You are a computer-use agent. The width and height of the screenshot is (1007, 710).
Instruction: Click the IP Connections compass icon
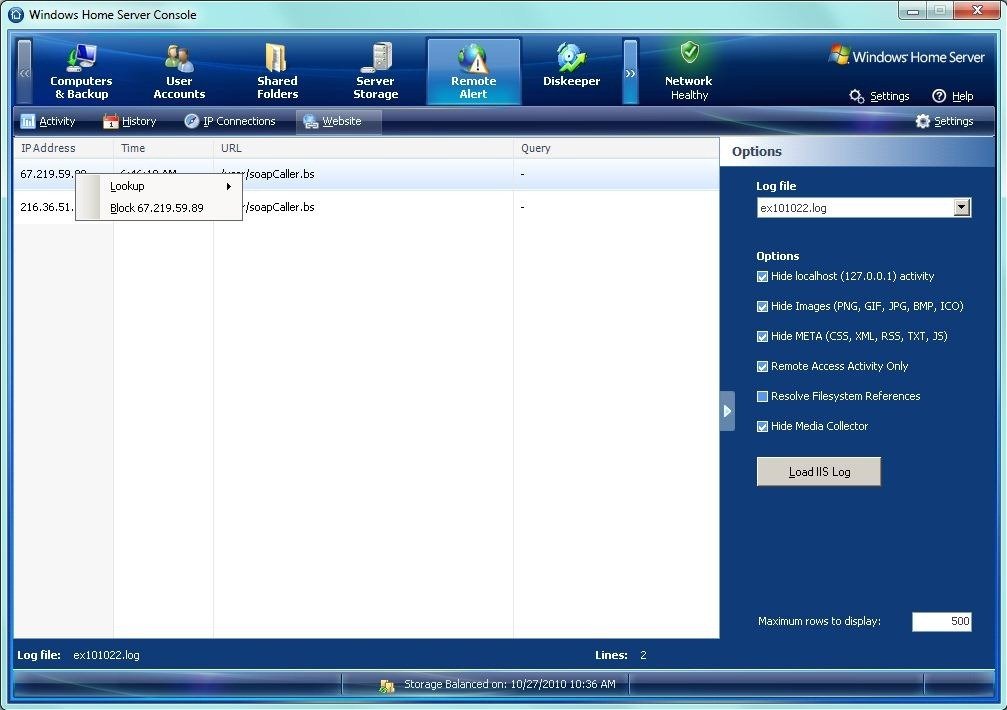click(x=192, y=121)
